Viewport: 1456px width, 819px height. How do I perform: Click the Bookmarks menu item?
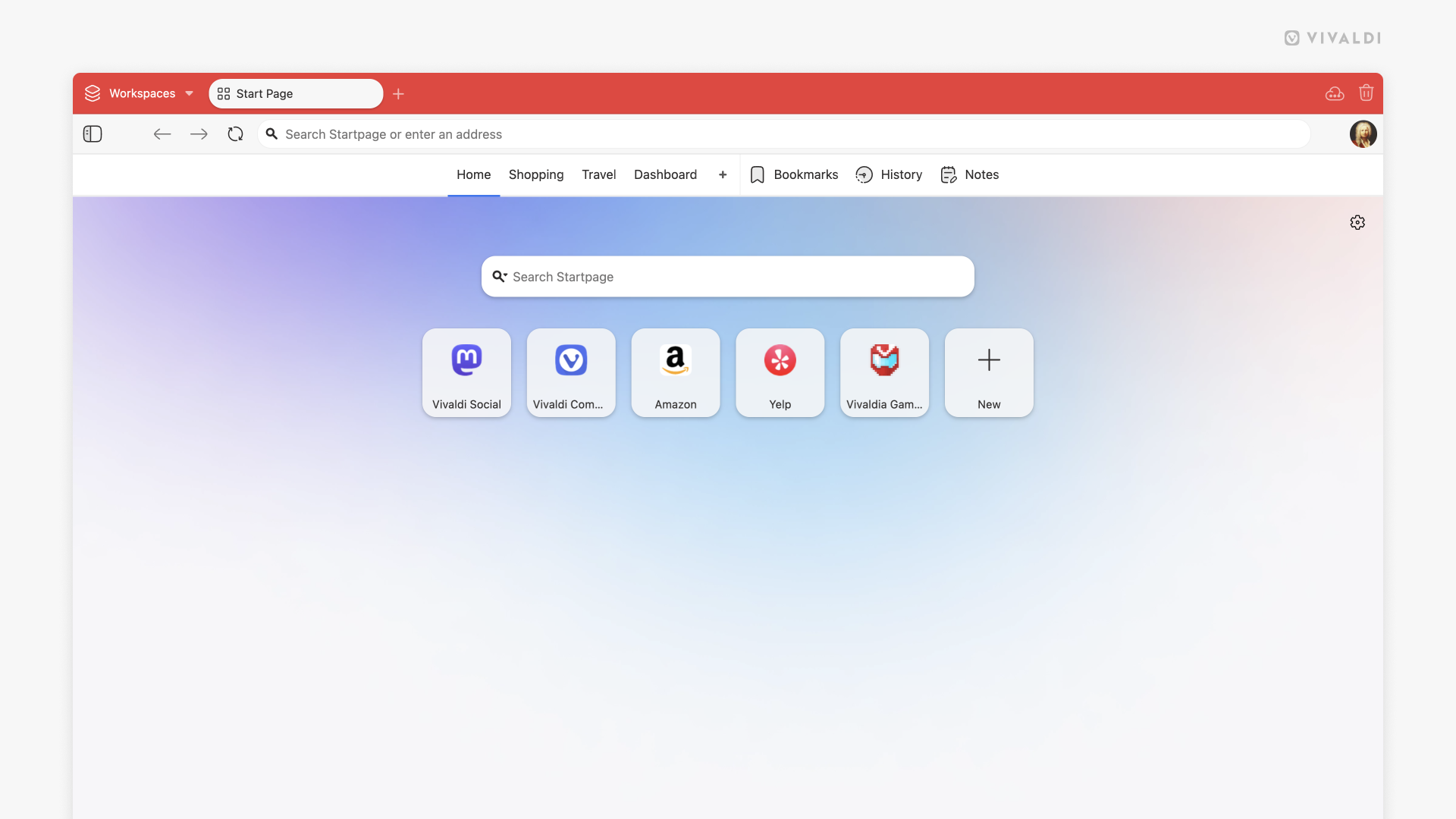(x=794, y=175)
